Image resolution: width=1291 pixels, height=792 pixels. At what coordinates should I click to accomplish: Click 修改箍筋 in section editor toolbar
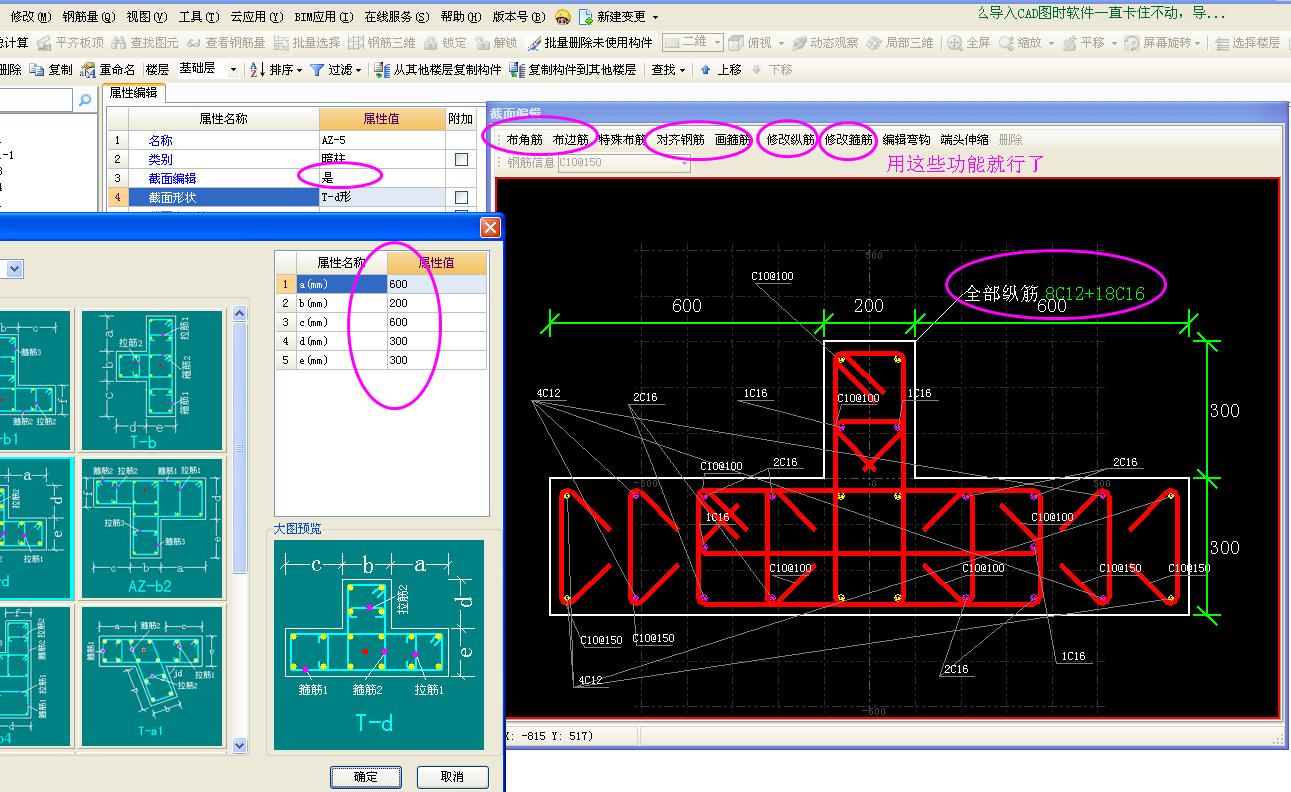(x=848, y=140)
